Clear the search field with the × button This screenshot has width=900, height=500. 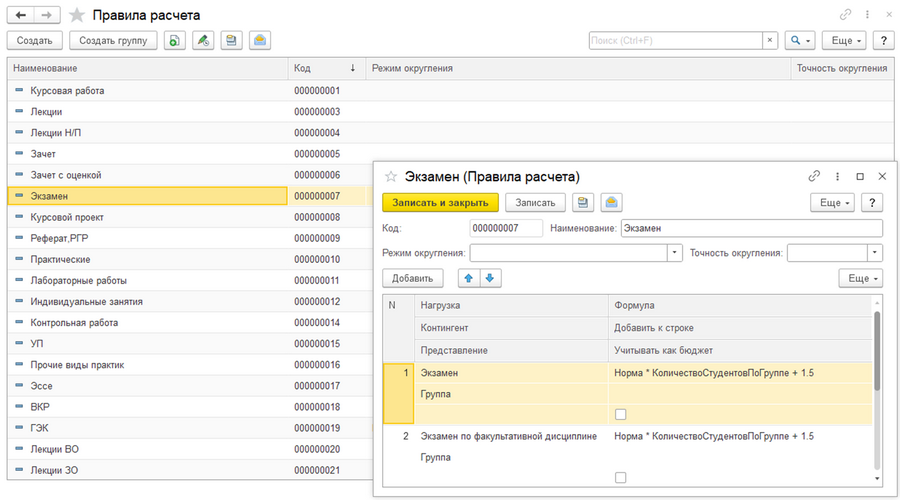[x=770, y=40]
